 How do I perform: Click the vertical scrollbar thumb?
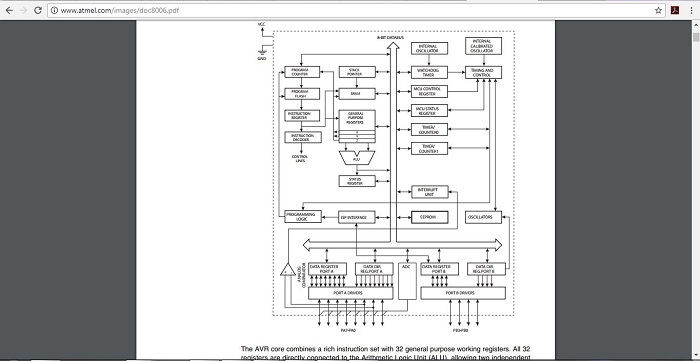click(x=696, y=37)
